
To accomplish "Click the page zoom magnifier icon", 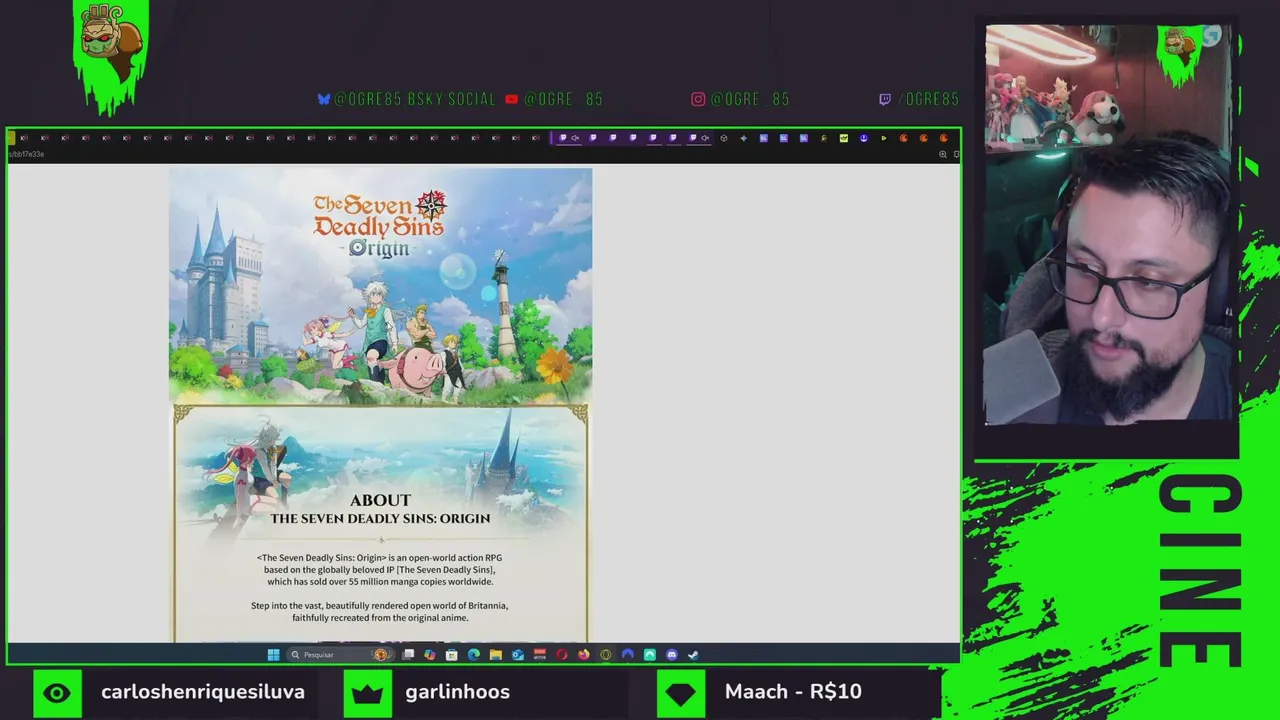I will click(x=943, y=154).
